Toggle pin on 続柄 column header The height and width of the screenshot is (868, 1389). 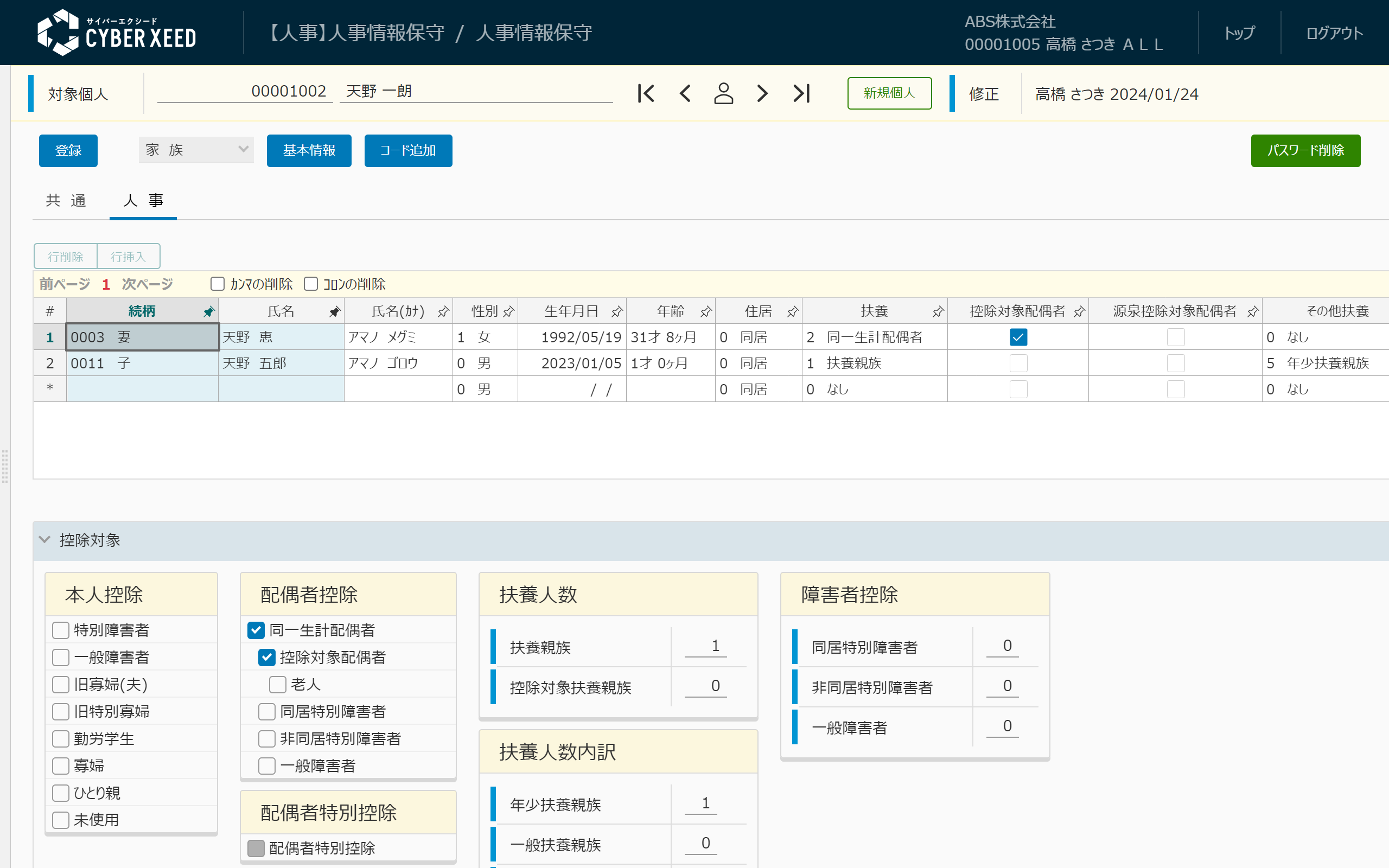click(x=209, y=312)
